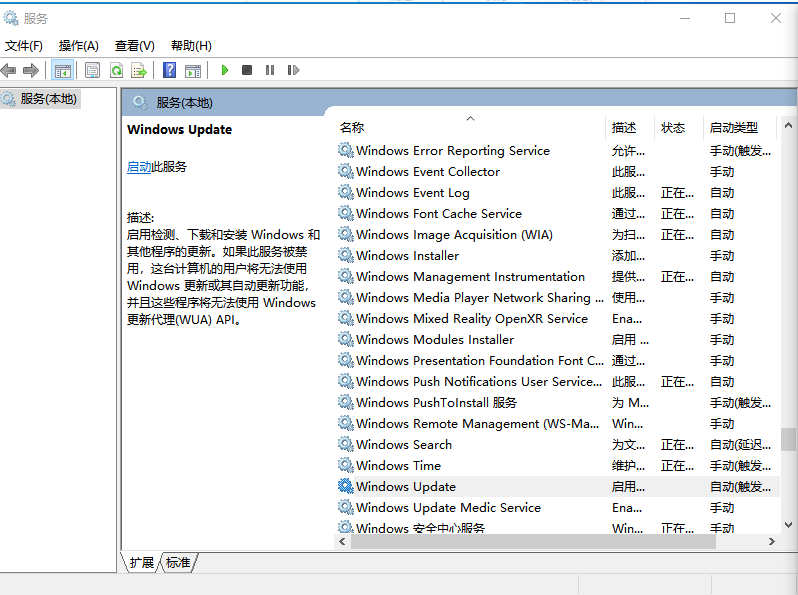Sort by the 启动类型 column header
Screen dimensions: 798x595
tap(739, 127)
